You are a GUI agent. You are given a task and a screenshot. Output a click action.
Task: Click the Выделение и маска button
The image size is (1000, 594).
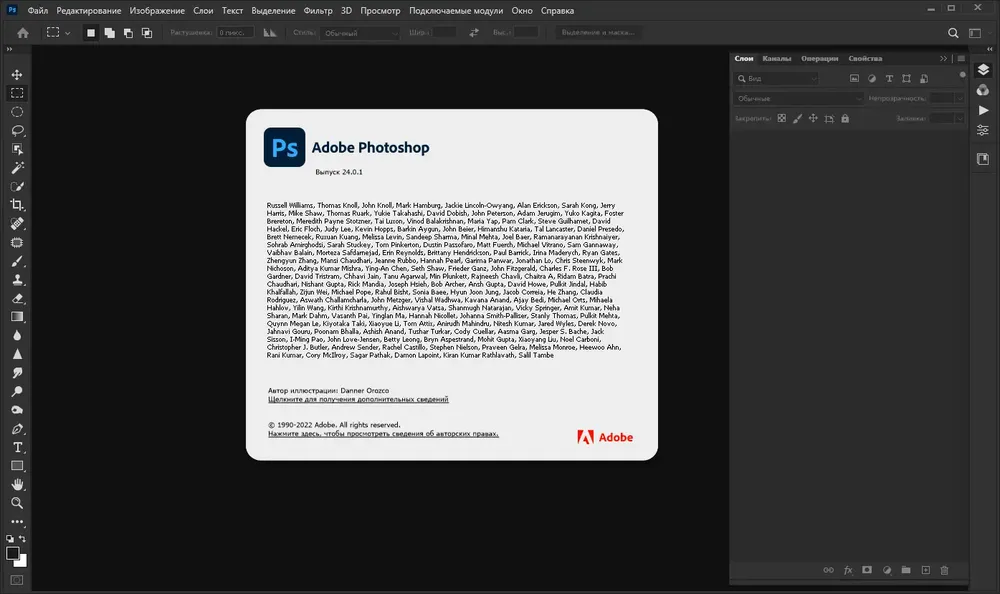(x=598, y=33)
